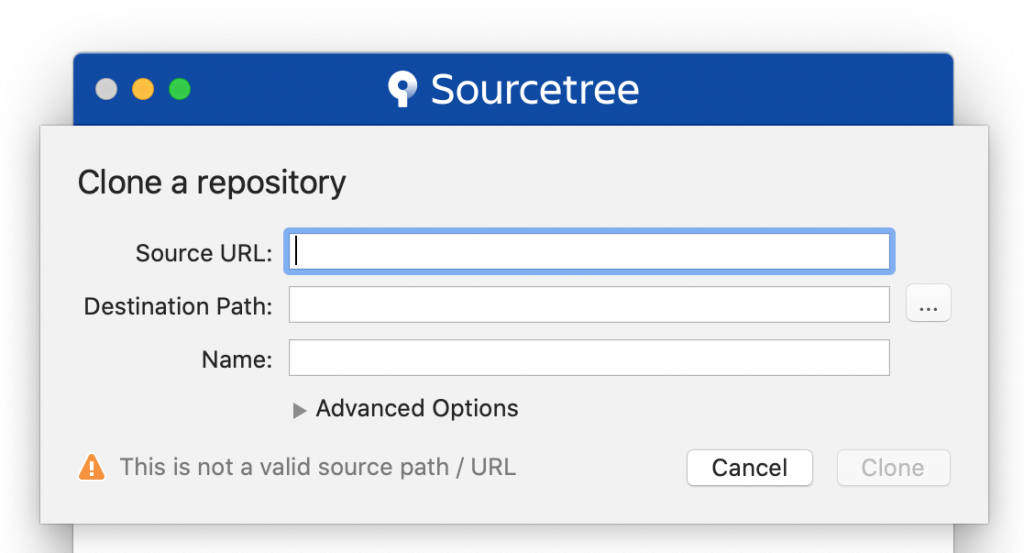Screen dimensions: 1024x553
Task: Click into the Name text field
Action: (x=589, y=358)
